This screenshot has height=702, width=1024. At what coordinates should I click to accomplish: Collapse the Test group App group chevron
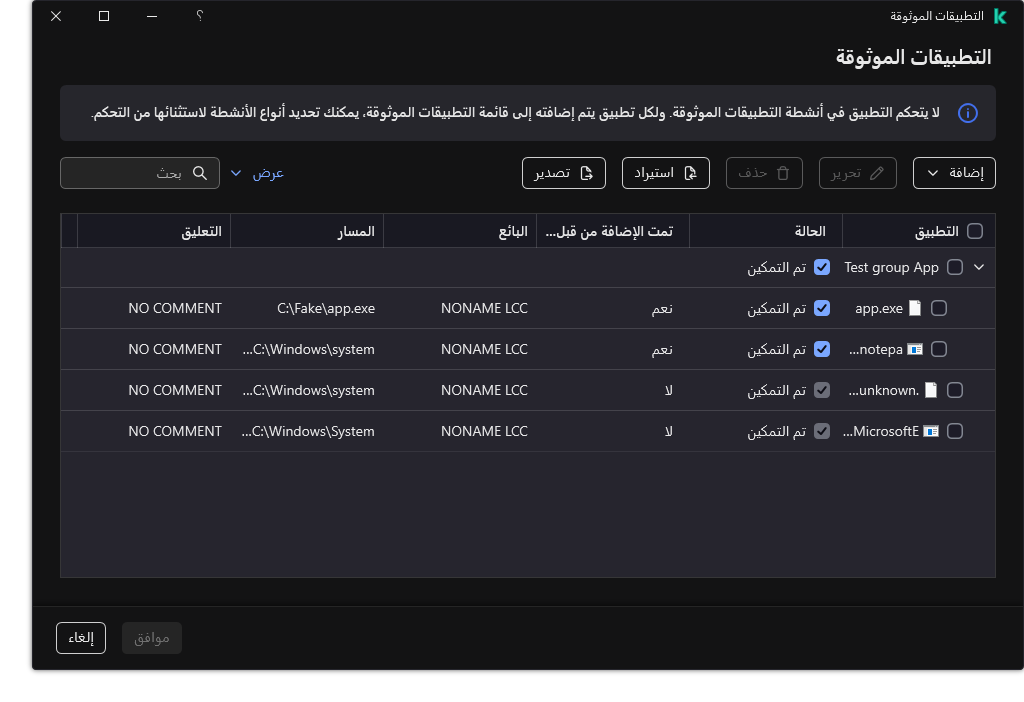pos(978,267)
